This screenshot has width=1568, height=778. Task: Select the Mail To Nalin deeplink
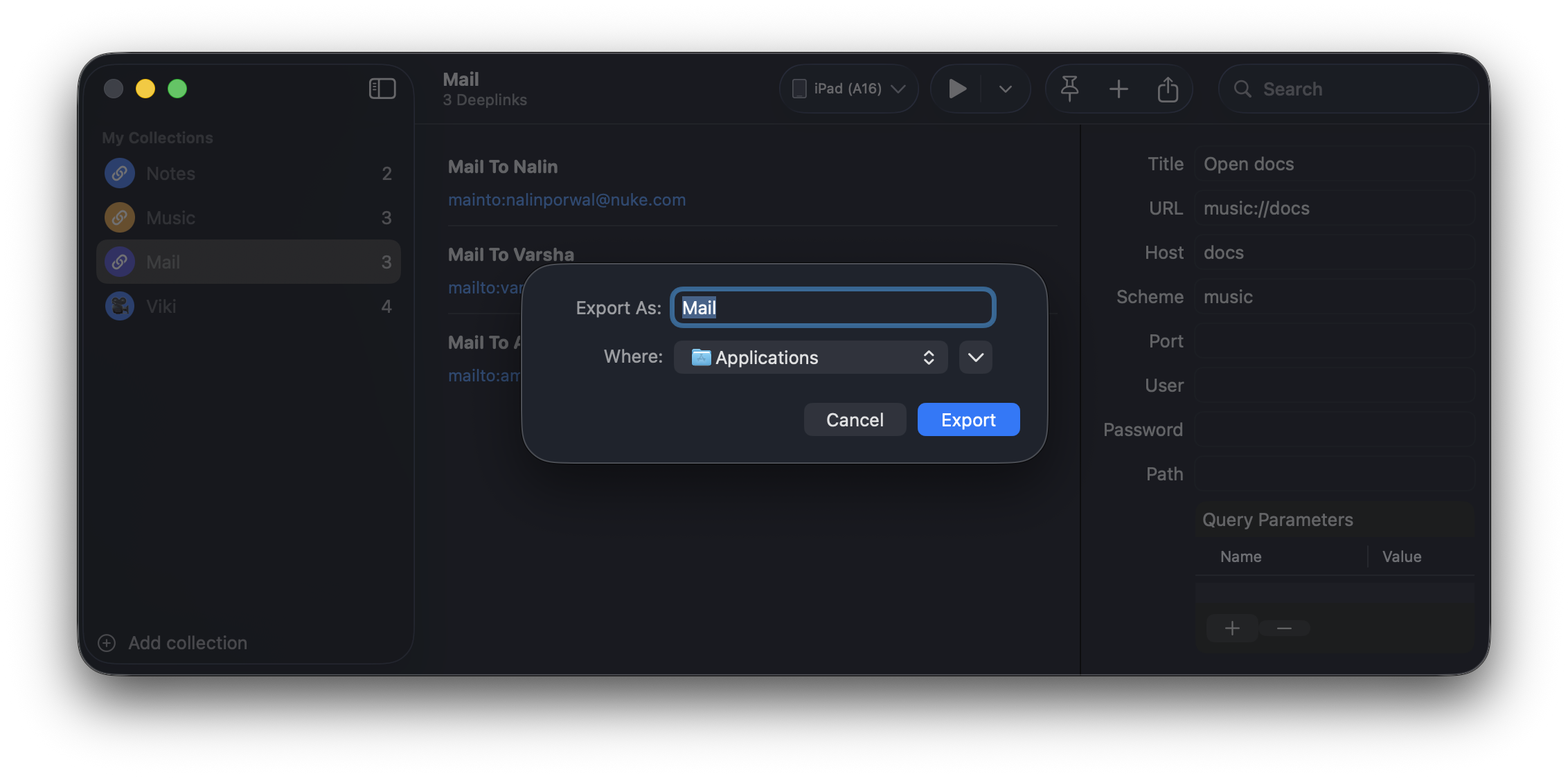(503, 167)
